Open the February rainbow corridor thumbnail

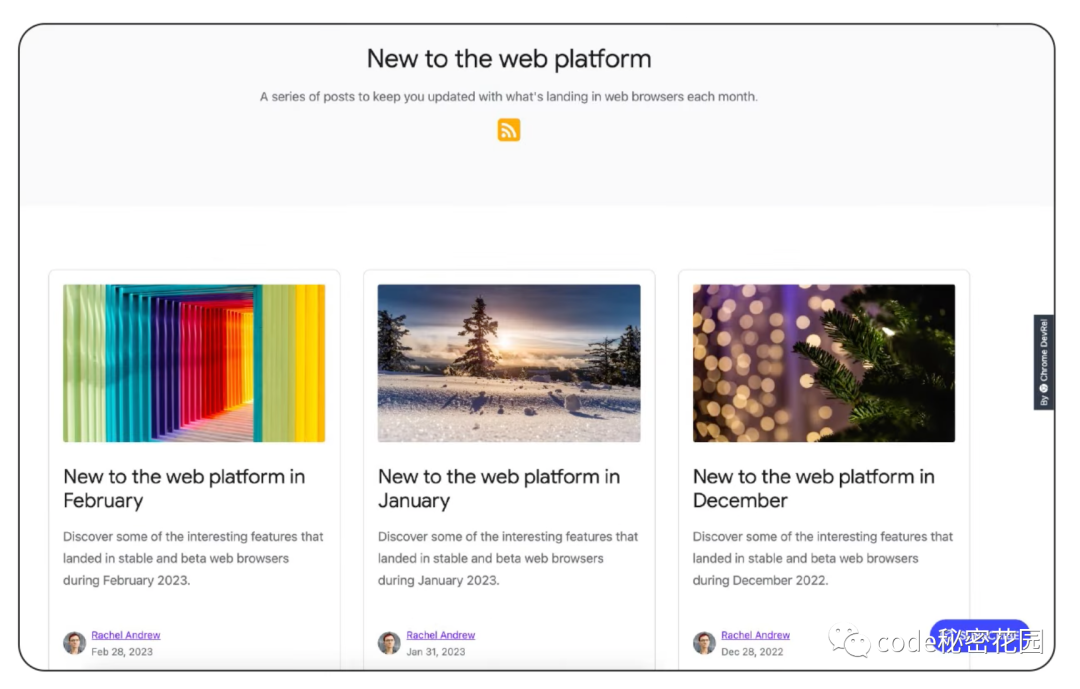[x=194, y=363]
